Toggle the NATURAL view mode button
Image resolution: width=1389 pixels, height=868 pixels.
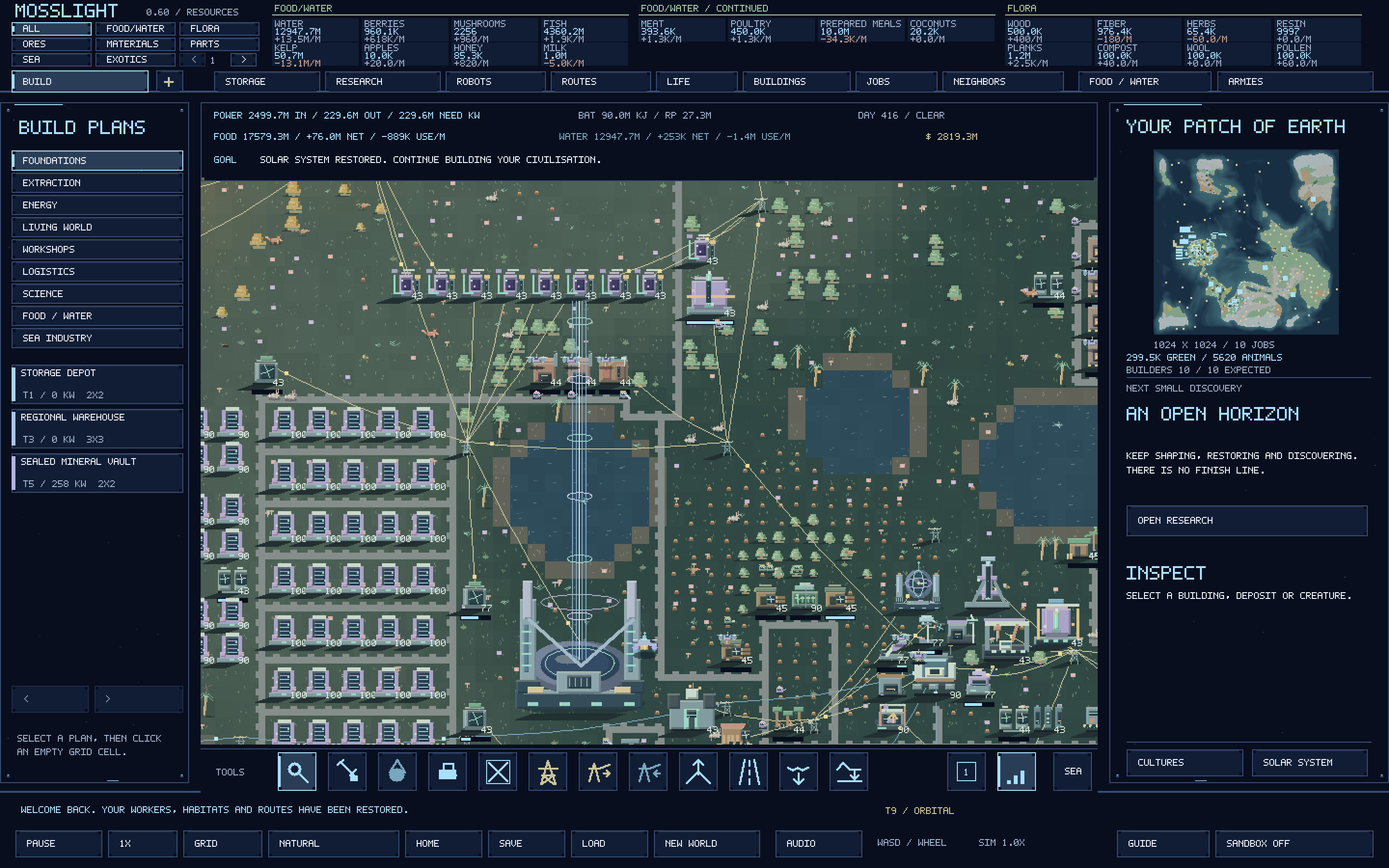coord(333,843)
